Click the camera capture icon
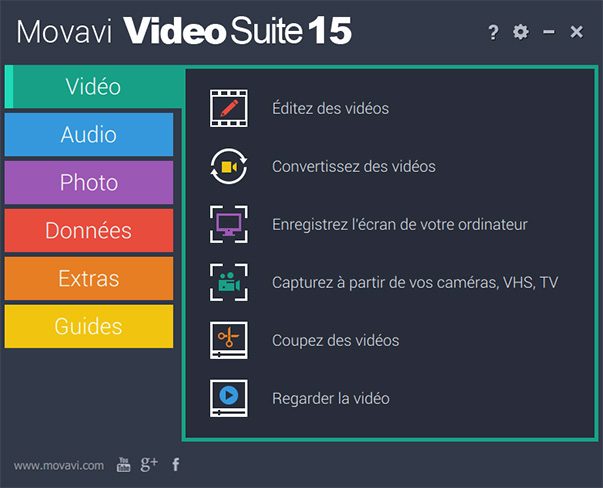 [229, 282]
